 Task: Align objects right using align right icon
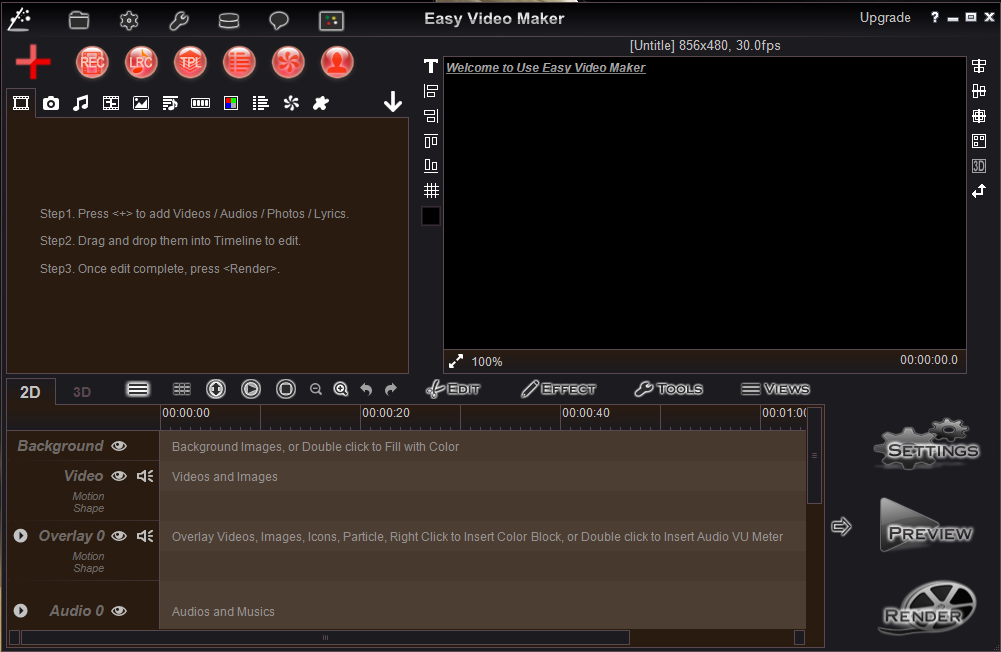click(431, 116)
